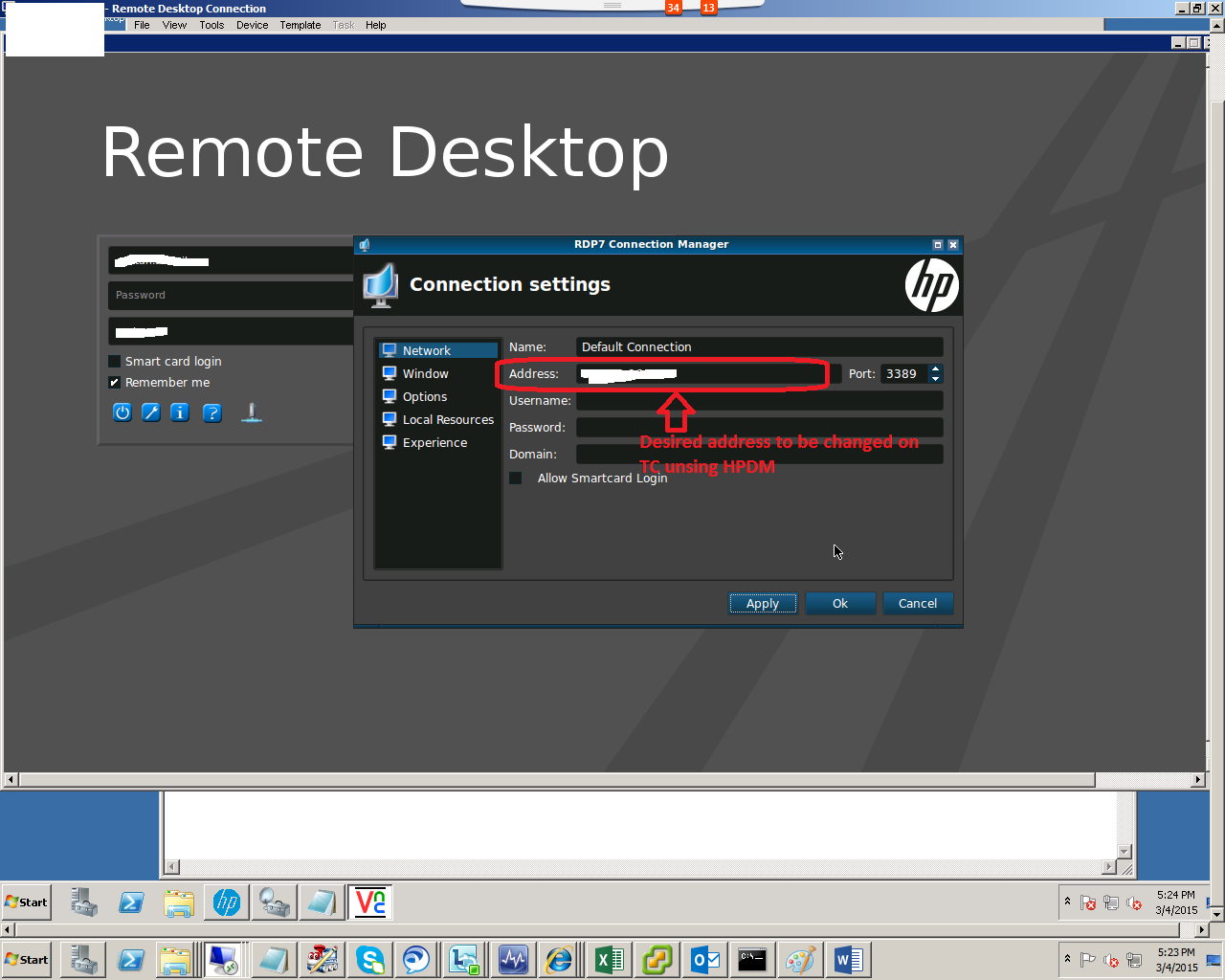
Task: Enable Smart card login
Action: pos(114,361)
